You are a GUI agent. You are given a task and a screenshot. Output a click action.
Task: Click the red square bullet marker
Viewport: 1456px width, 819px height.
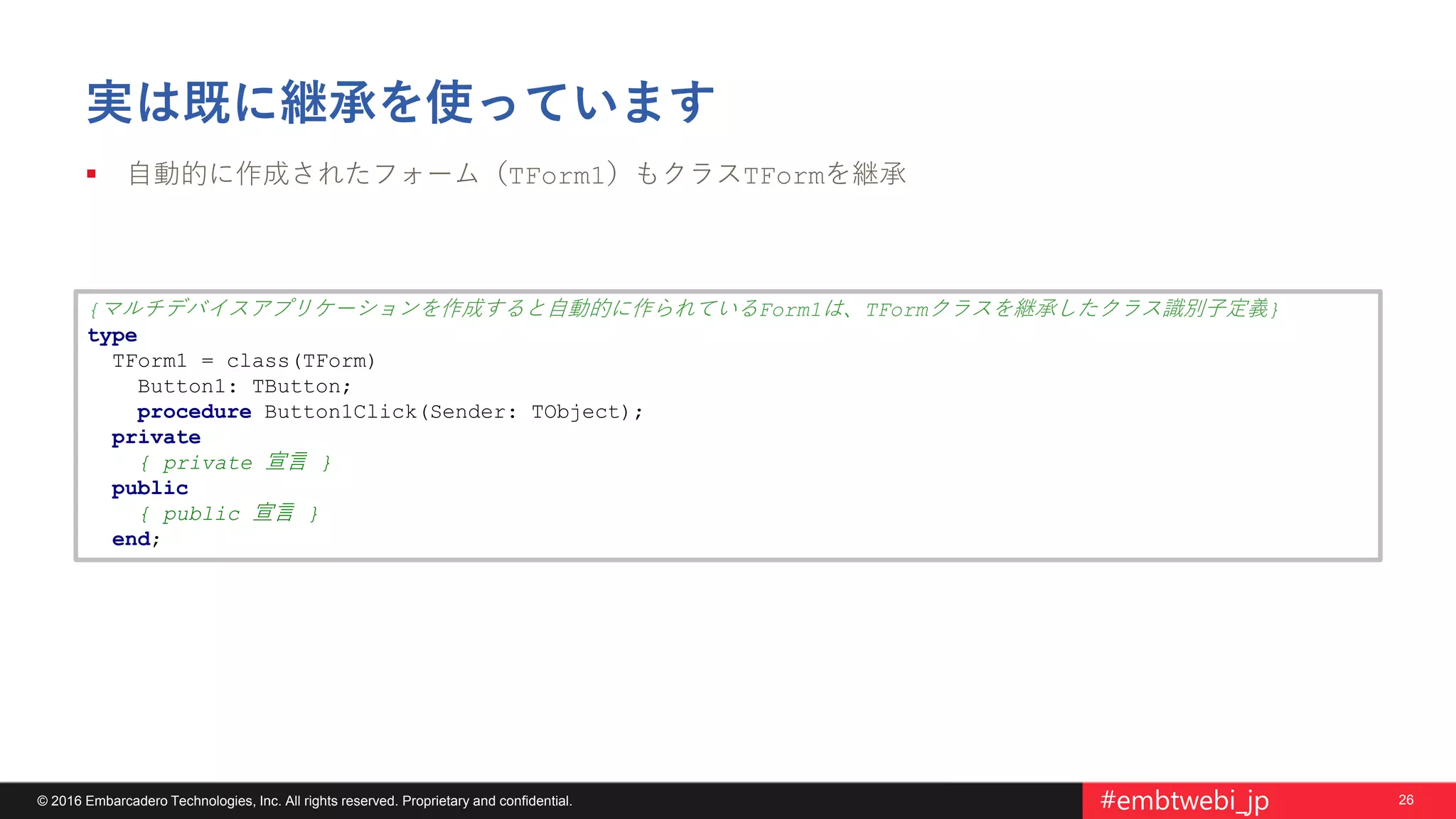pyautogui.click(x=91, y=173)
